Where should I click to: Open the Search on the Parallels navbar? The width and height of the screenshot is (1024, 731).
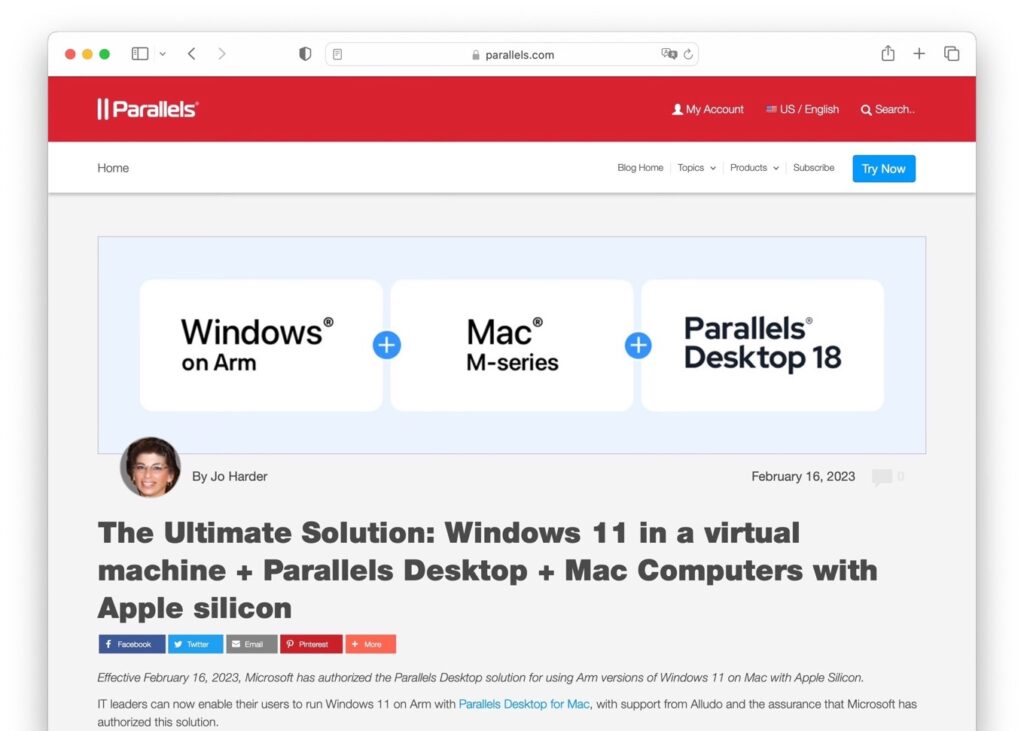[887, 109]
